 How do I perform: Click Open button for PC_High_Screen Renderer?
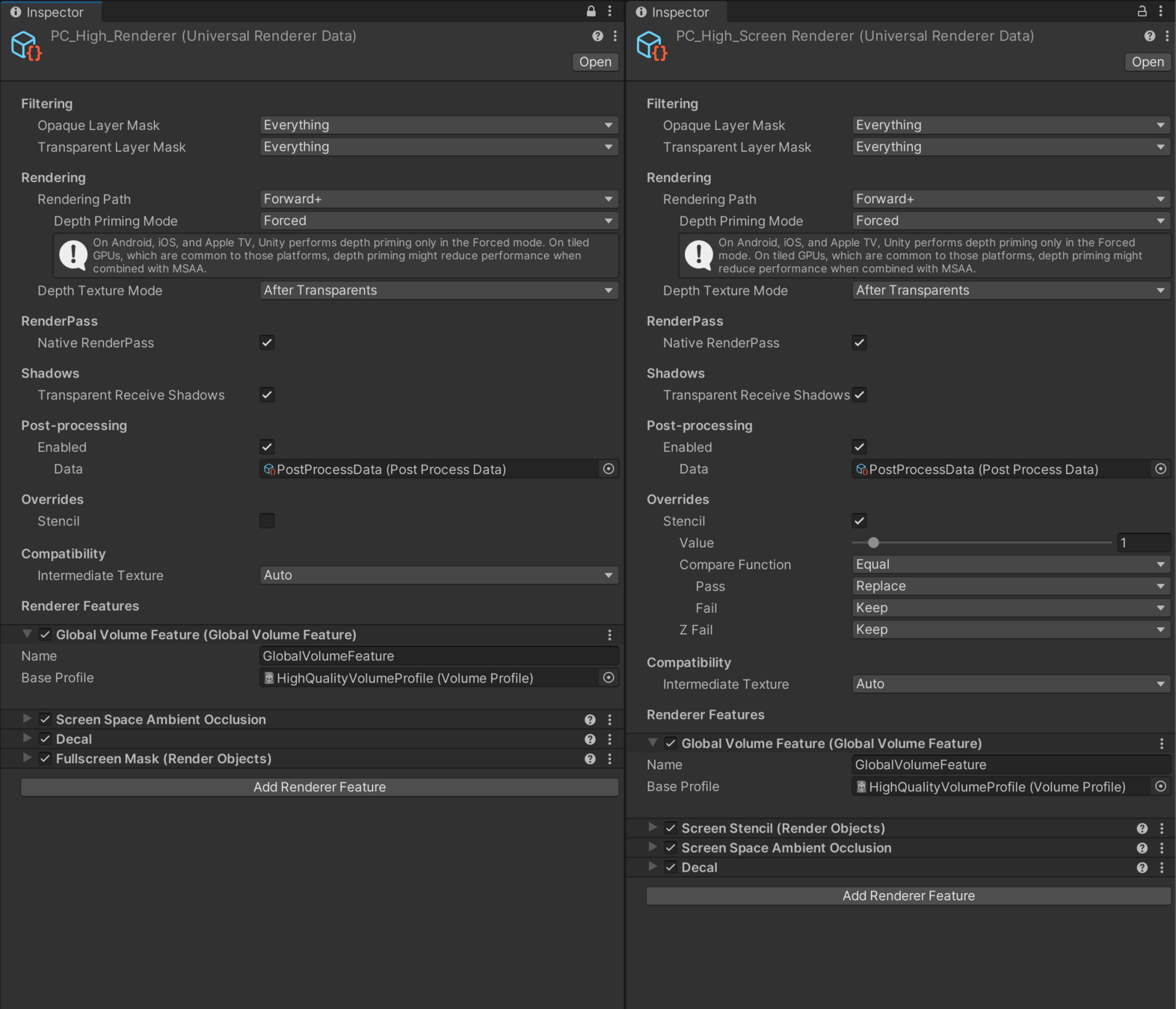point(1147,62)
